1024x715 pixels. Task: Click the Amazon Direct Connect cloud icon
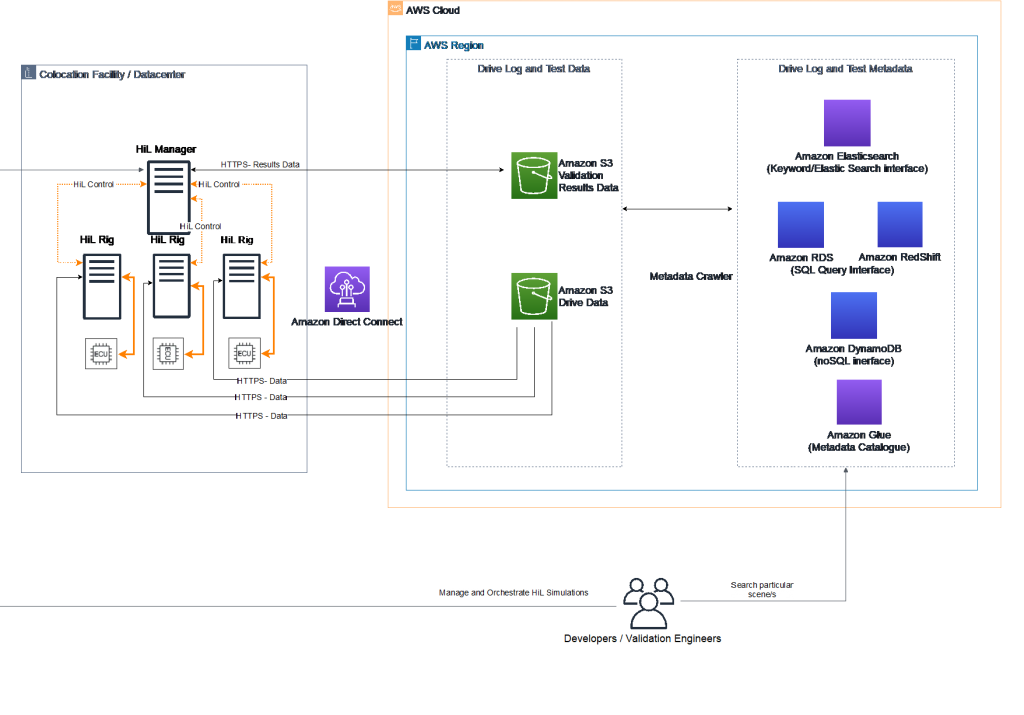(x=346, y=288)
